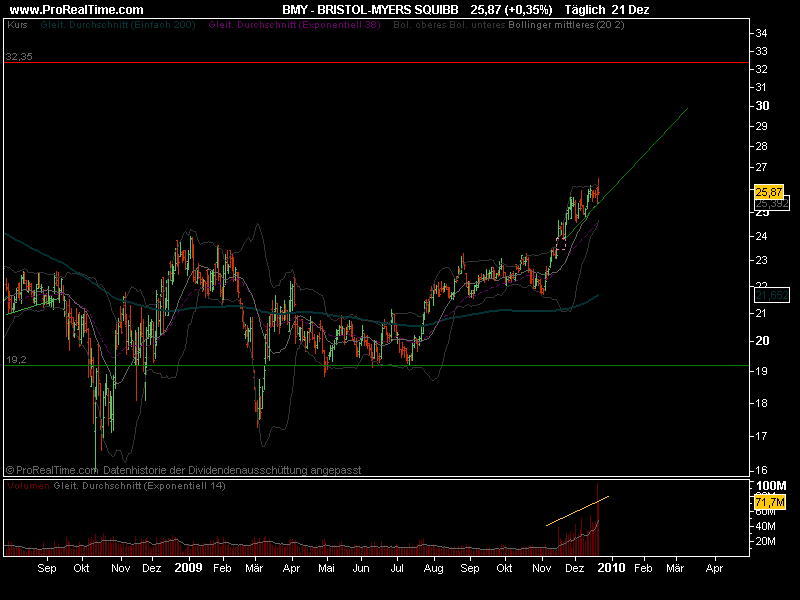800x600 pixels.
Task: Click the 19,2 support line label
Action: 15,359
